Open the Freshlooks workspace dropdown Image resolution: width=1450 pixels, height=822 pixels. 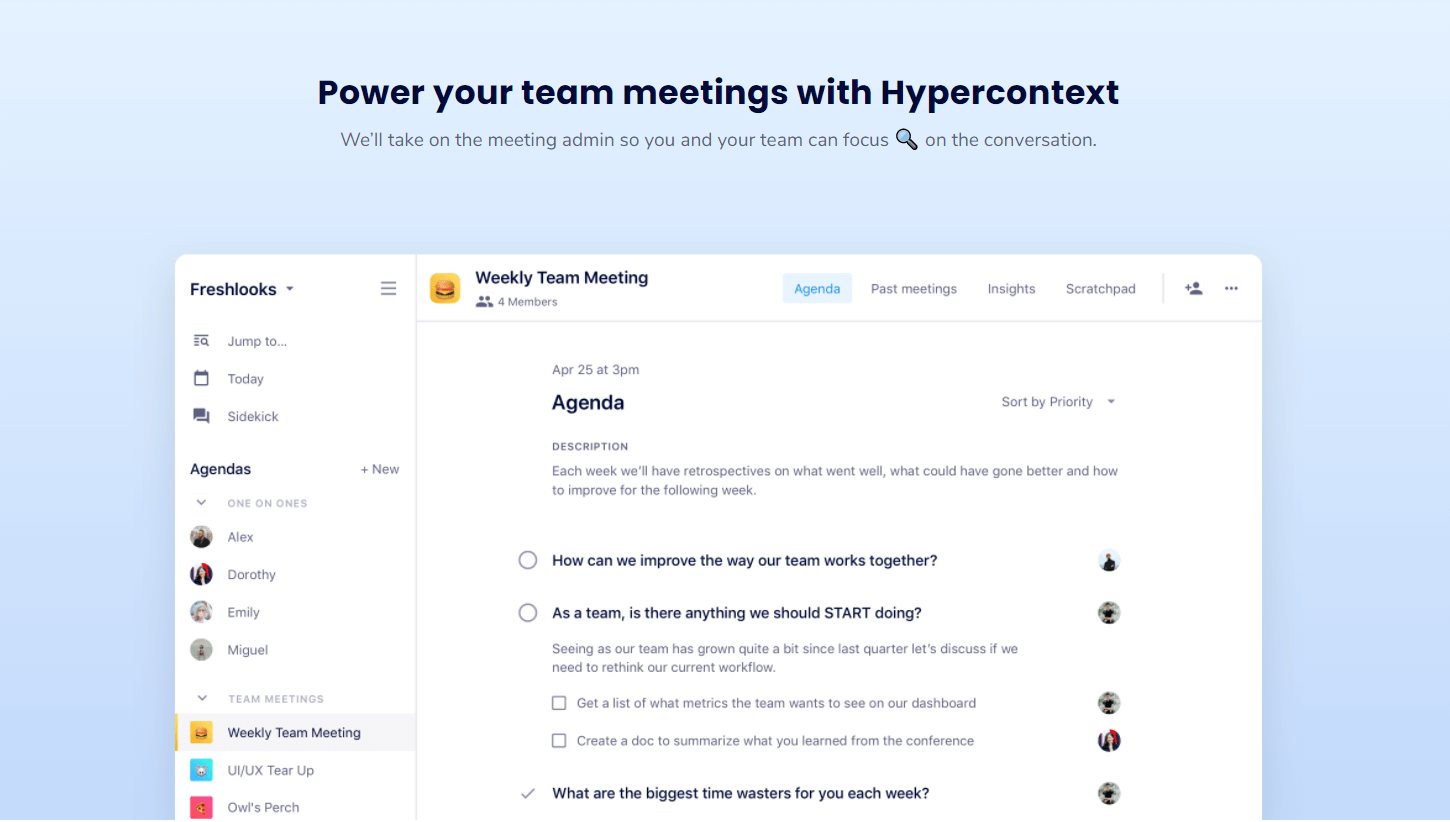(x=243, y=289)
